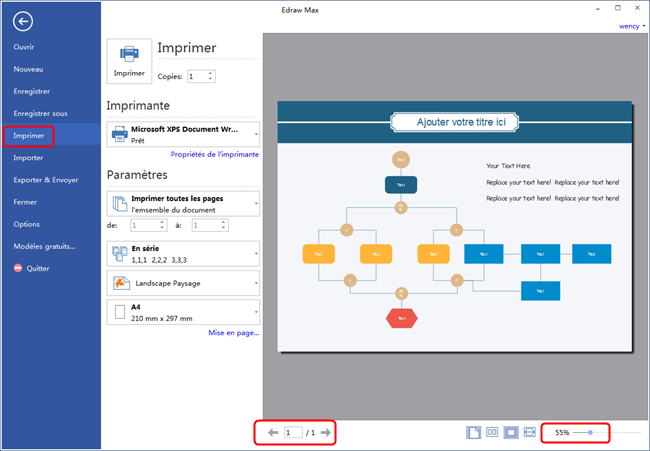Select fit page width icon
The width and height of the screenshot is (650, 451).
[x=528, y=433]
